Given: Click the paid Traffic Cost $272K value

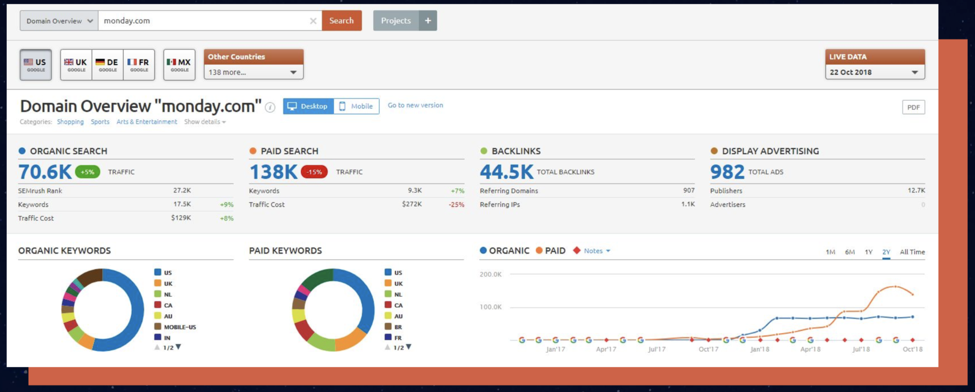Looking at the screenshot, I should click(x=412, y=204).
